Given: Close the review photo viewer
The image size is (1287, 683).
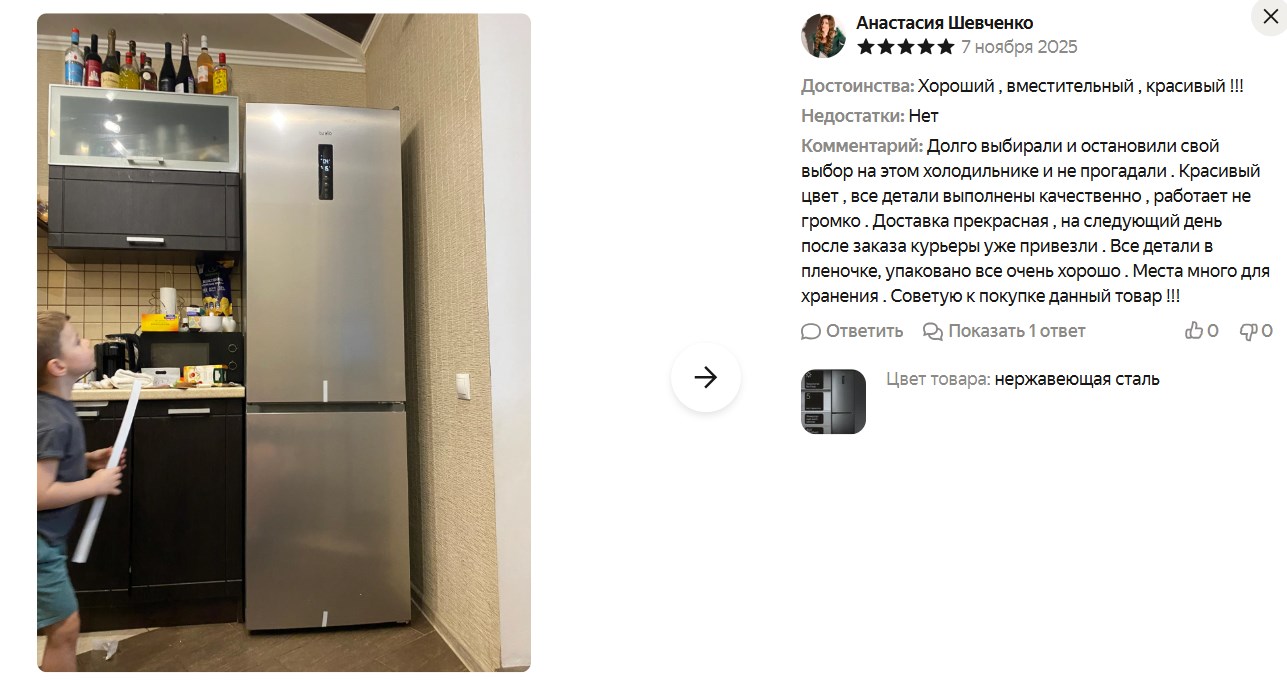Looking at the screenshot, I should click(x=1269, y=15).
